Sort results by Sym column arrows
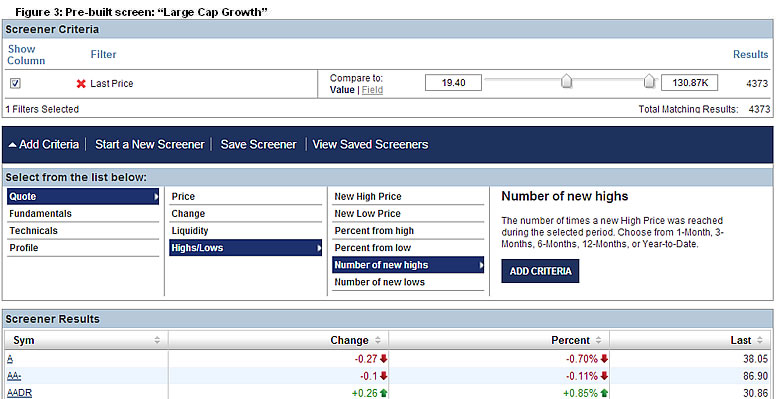Viewport: 776px width, 399px height. (x=157, y=340)
